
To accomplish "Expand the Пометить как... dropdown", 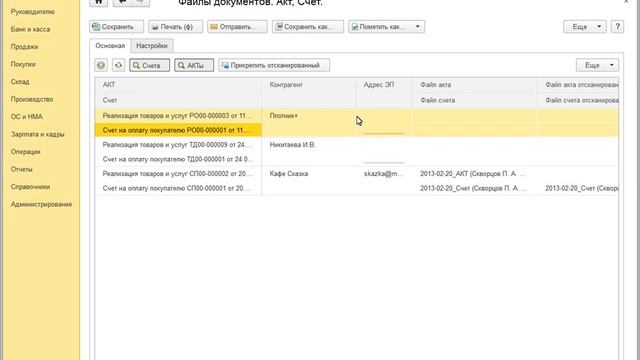I will (386, 27).
